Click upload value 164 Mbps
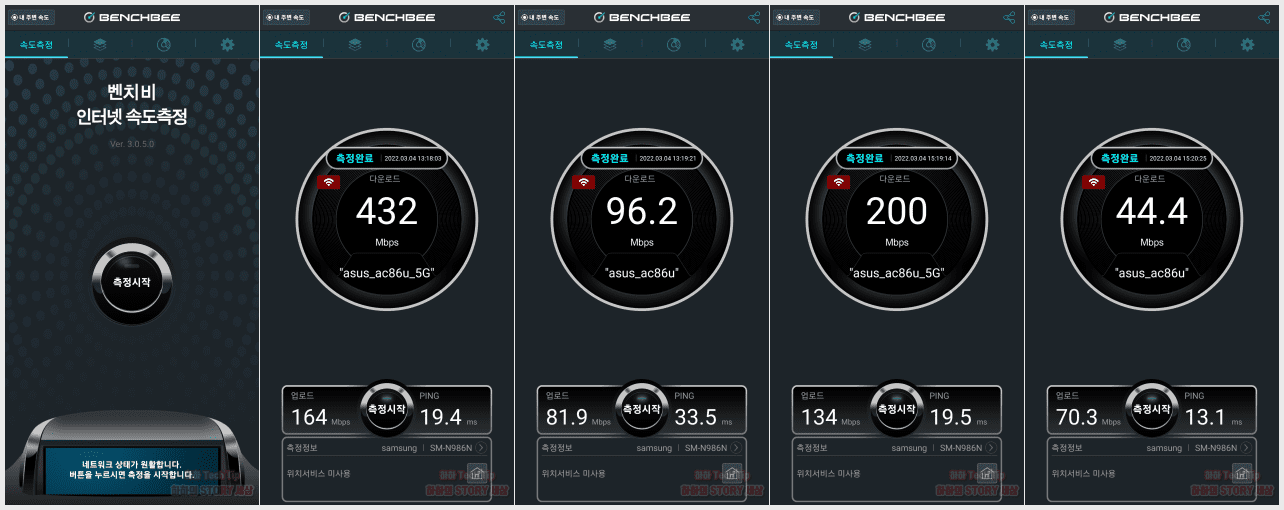 click(x=309, y=416)
